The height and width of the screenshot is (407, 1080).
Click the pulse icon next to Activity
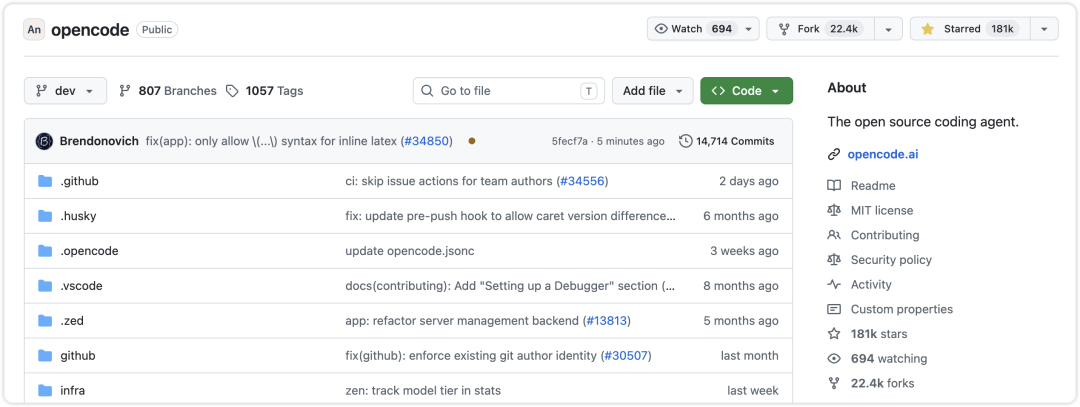[x=834, y=284]
